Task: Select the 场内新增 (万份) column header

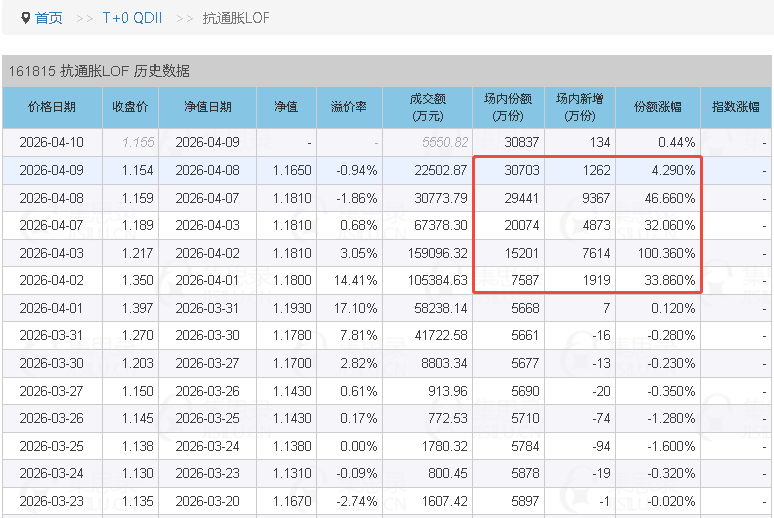Action: point(580,107)
